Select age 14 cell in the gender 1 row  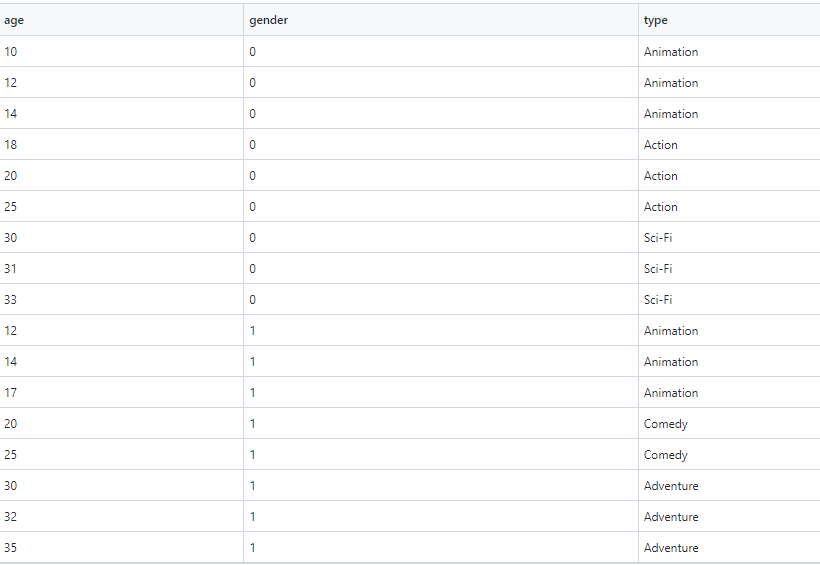(121, 361)
